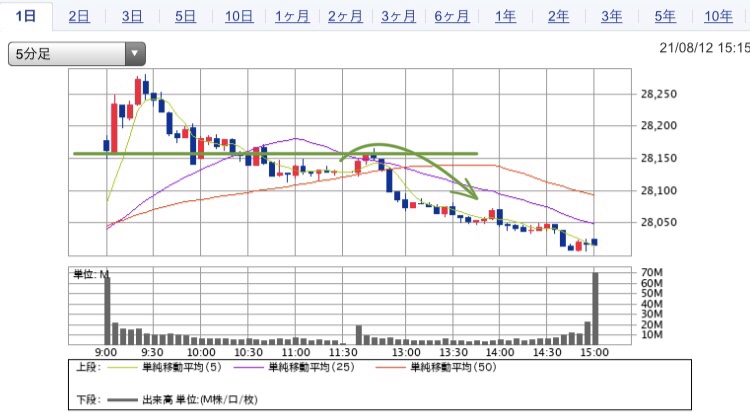Switch to the 1年 chart range

click(505, 17)
